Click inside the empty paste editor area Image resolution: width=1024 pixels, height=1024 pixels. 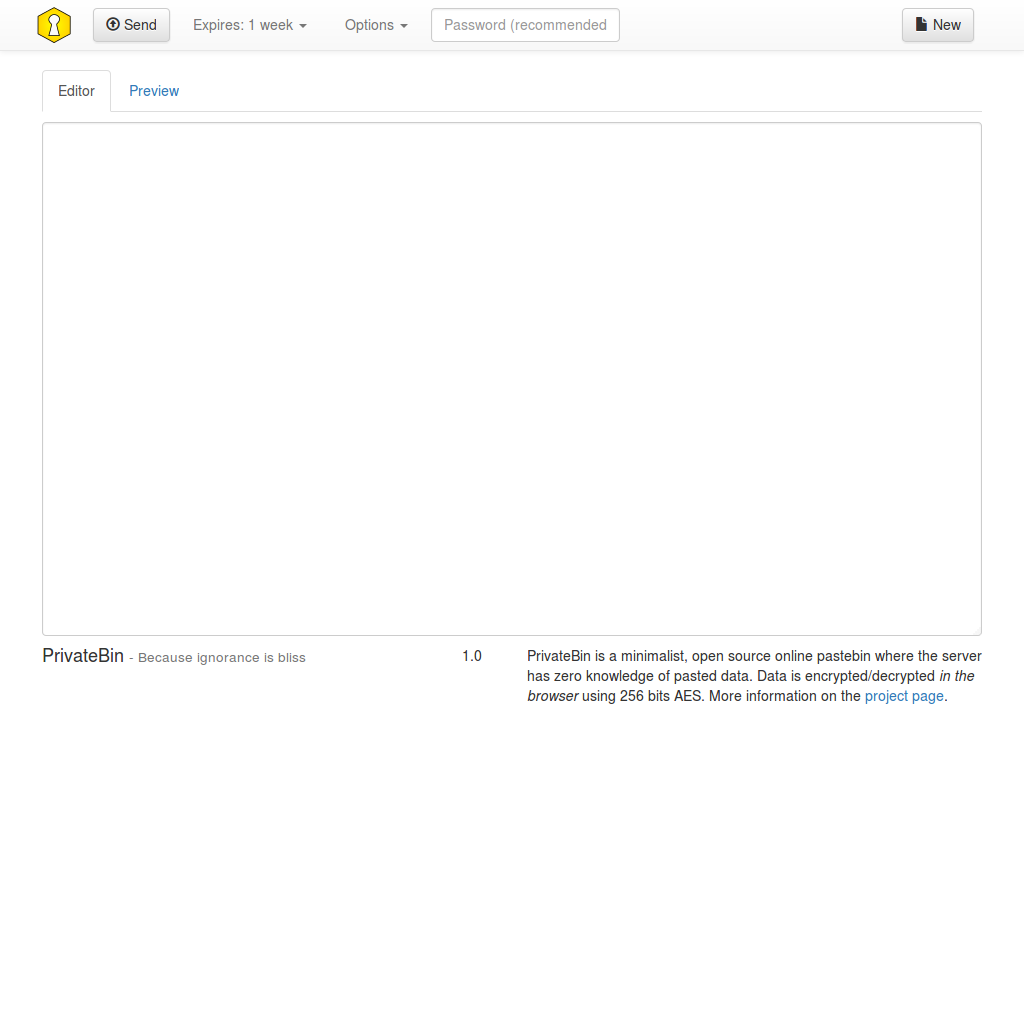click(511, 378)
